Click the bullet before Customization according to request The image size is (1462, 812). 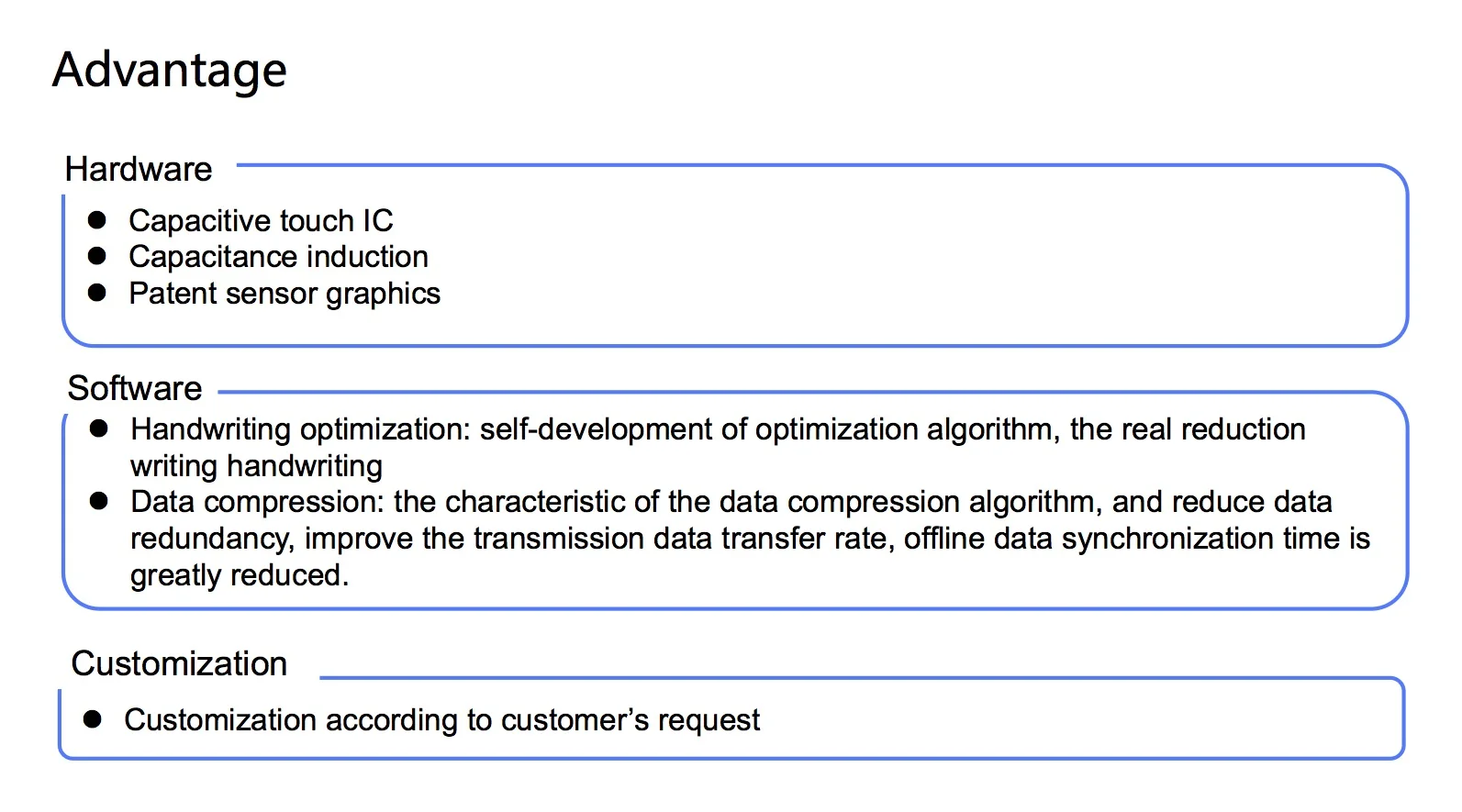pos(93,719)
